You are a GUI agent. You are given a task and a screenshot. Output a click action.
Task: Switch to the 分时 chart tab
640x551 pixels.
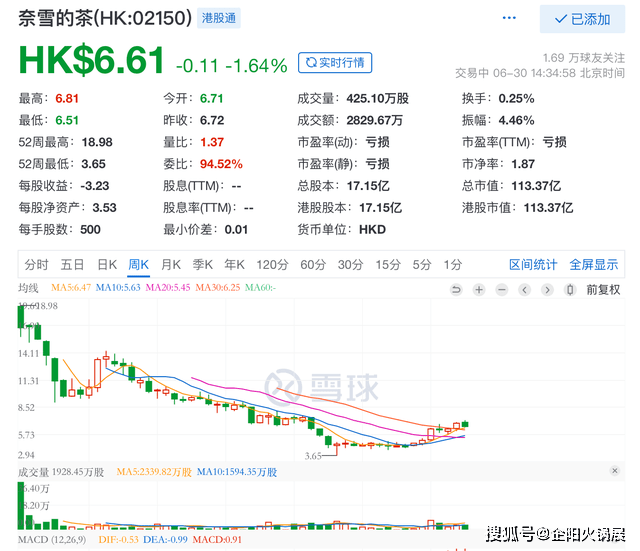(x=36, y=264)
